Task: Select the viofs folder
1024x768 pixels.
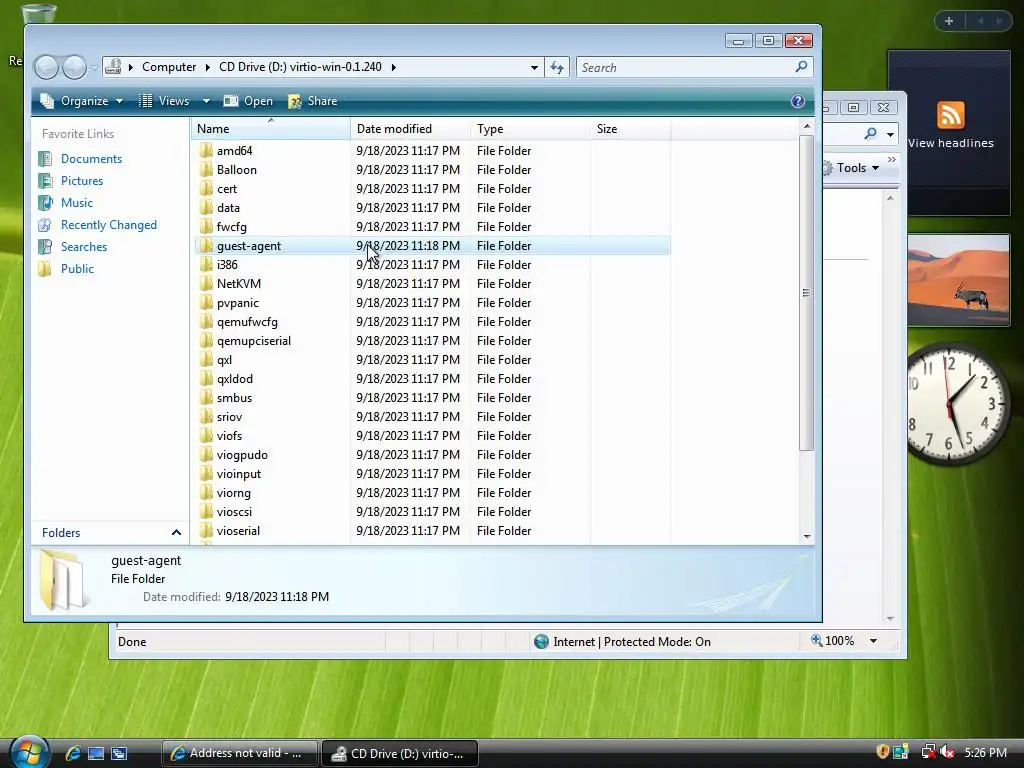Action: click(229, 436)
